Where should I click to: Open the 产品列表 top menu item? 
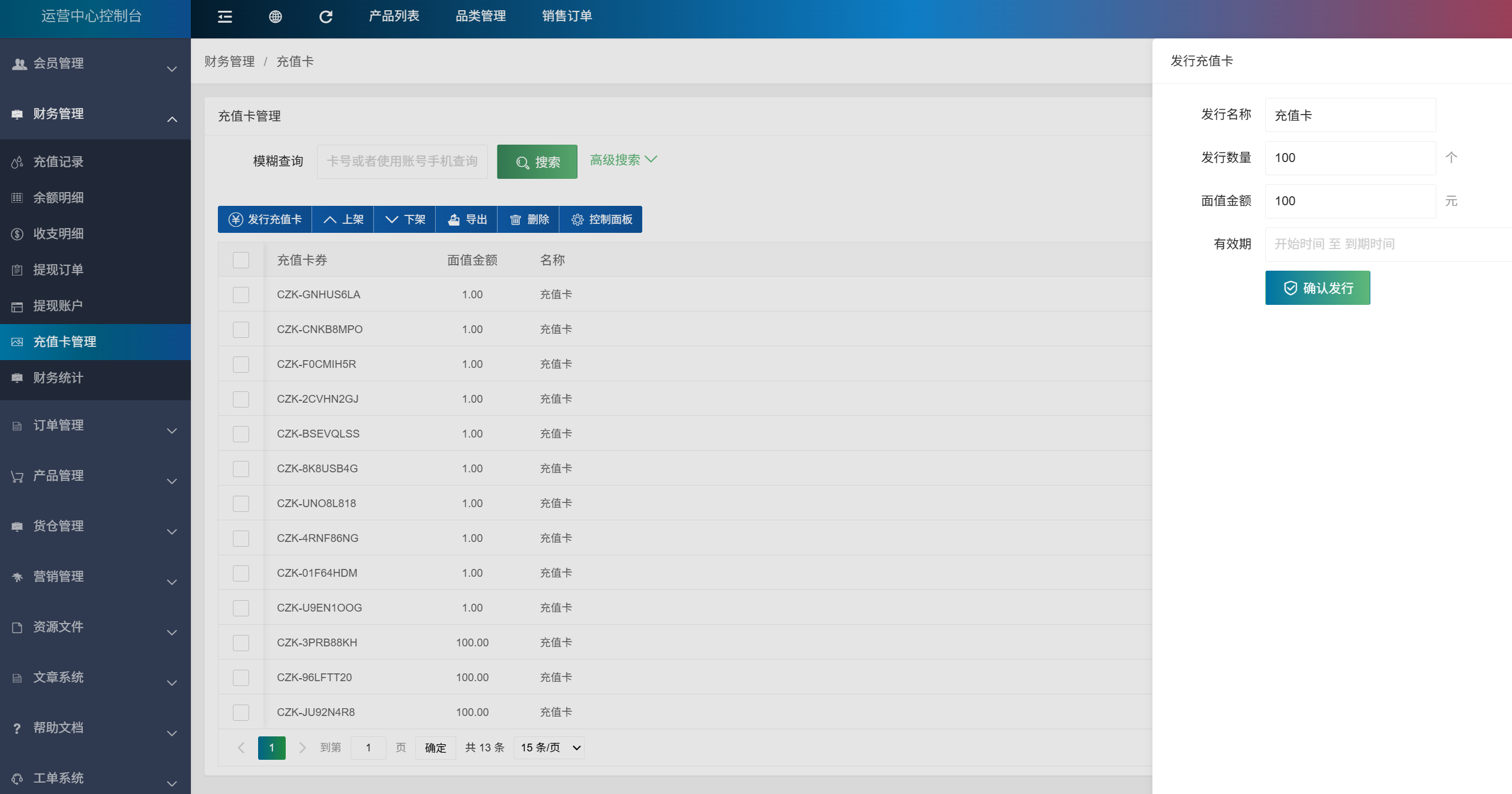pos(394,16)
